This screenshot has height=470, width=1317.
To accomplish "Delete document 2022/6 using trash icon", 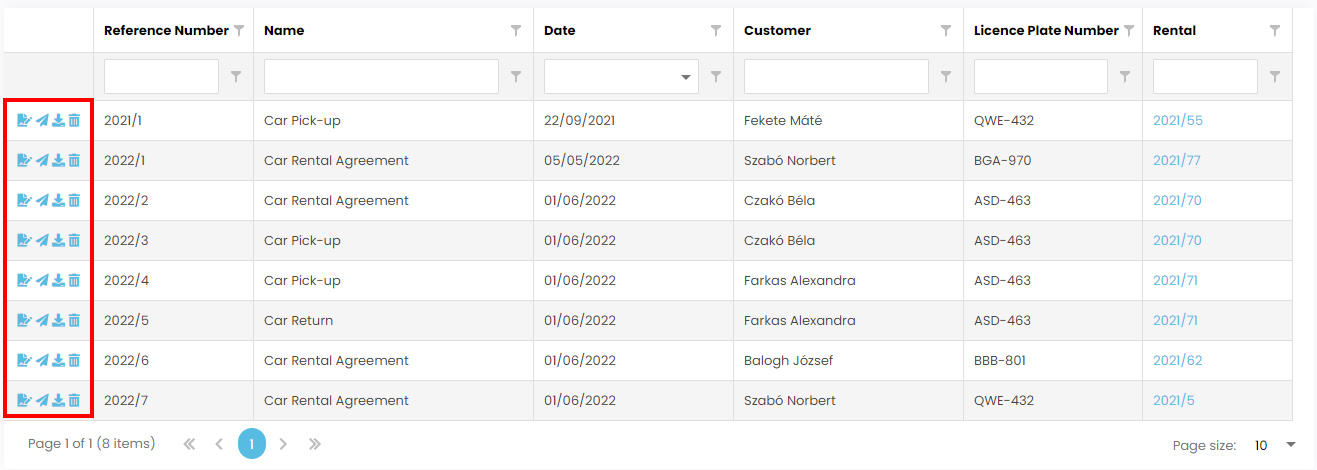I will pos(74,361).
